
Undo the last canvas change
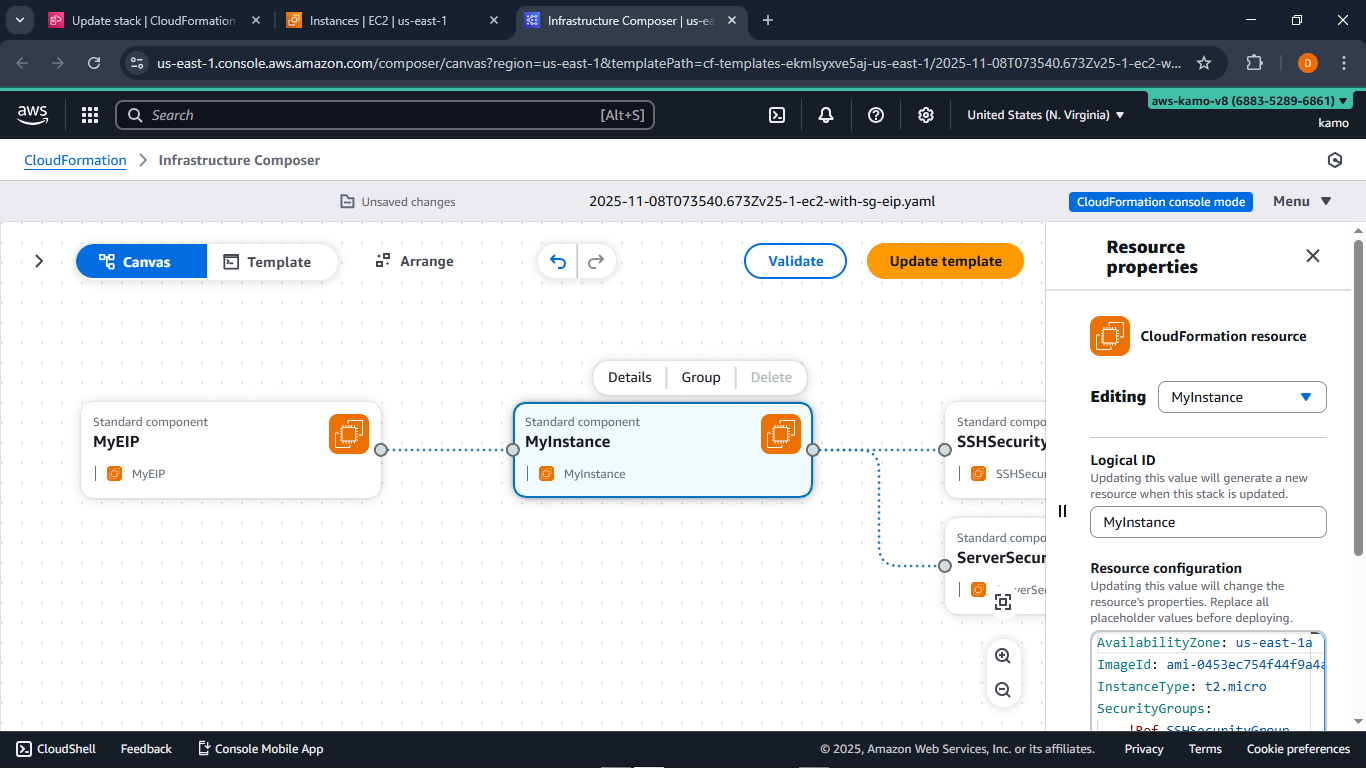pos(557,261)
